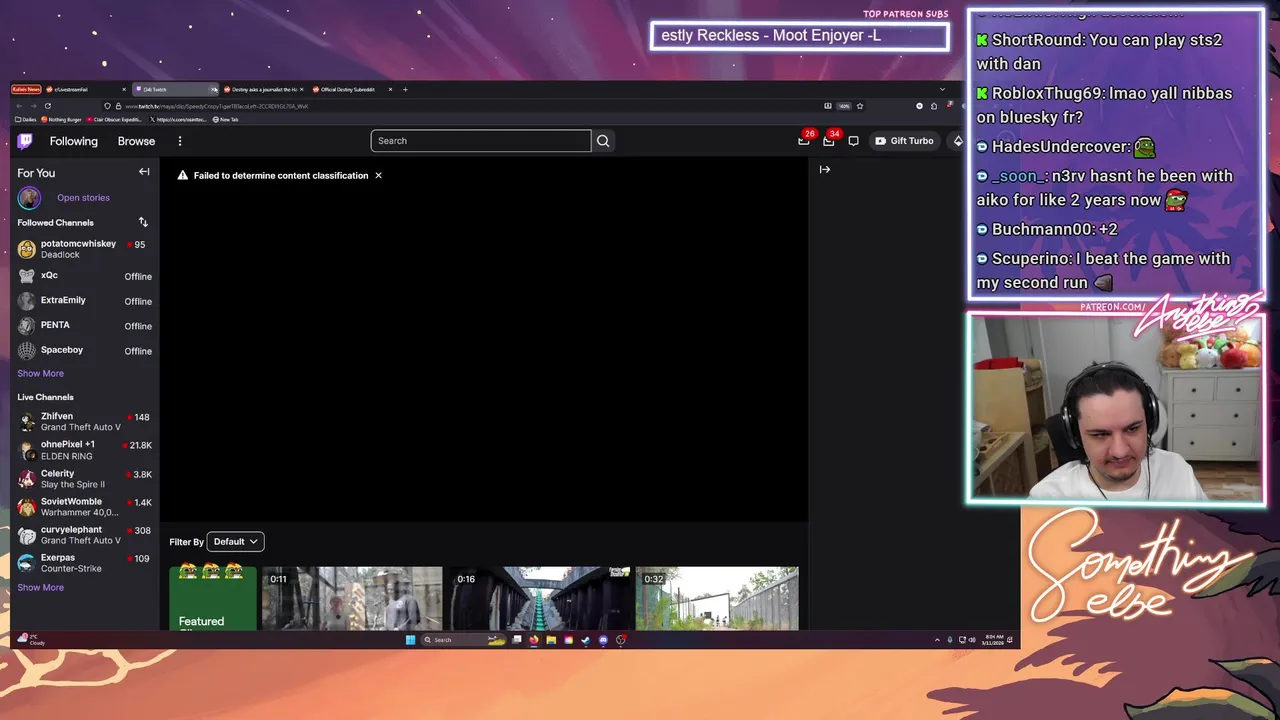
Task: Open Discord from the taskbar
Action: click(603, 640)
